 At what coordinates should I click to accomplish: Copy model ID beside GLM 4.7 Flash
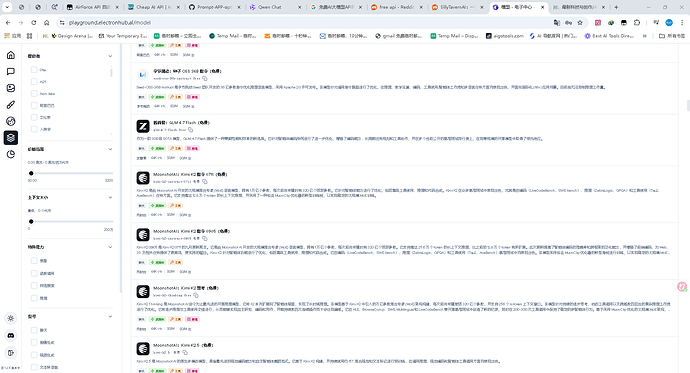[x=191, y=130]
